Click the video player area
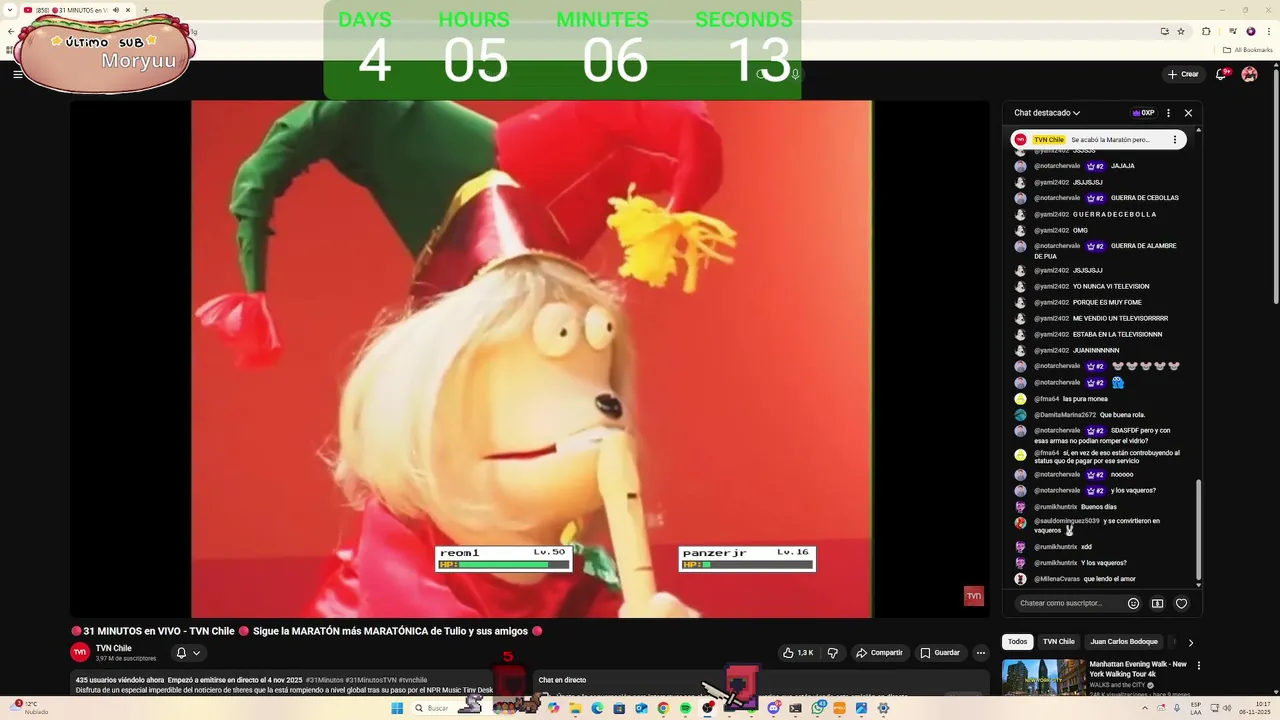Screen dimensions: 1280x720 [x=531, y=359]
